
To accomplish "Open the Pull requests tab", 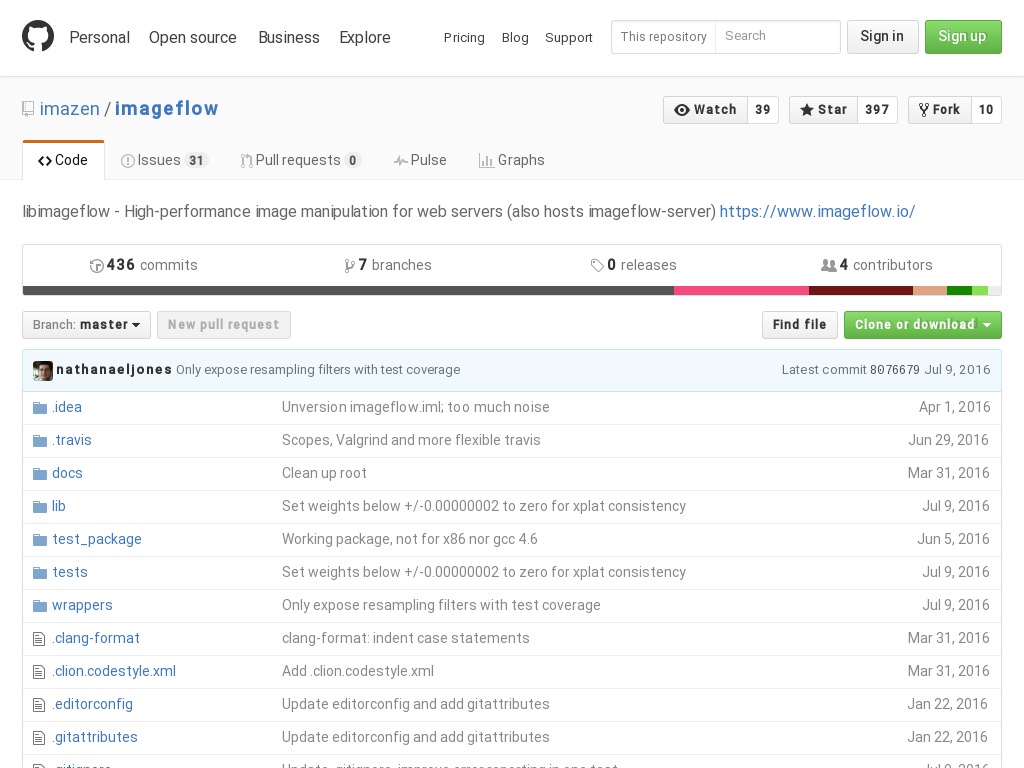I will point(300,160).
